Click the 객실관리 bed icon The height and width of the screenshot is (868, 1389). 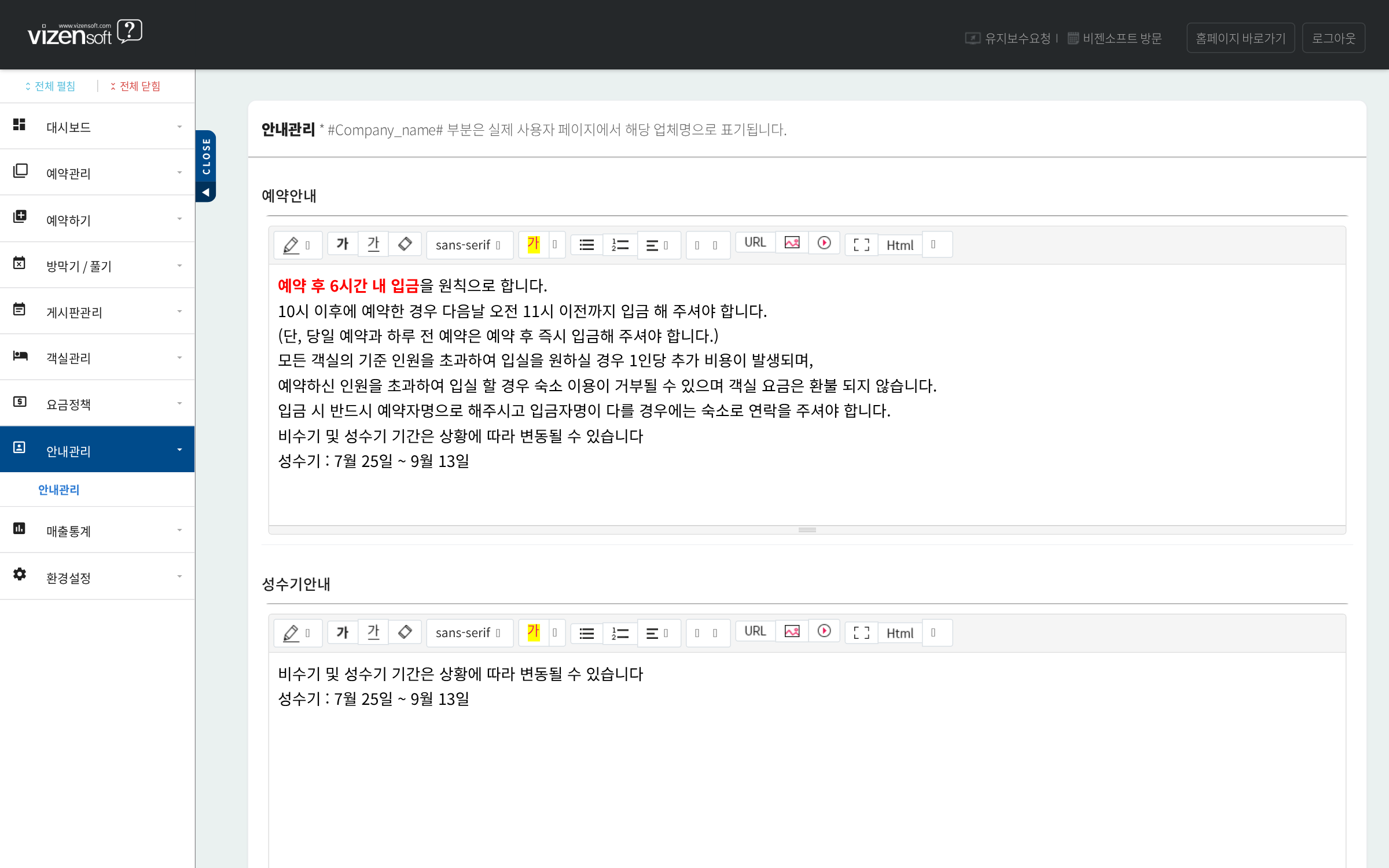pyautogui.click(x=20, y=355)
